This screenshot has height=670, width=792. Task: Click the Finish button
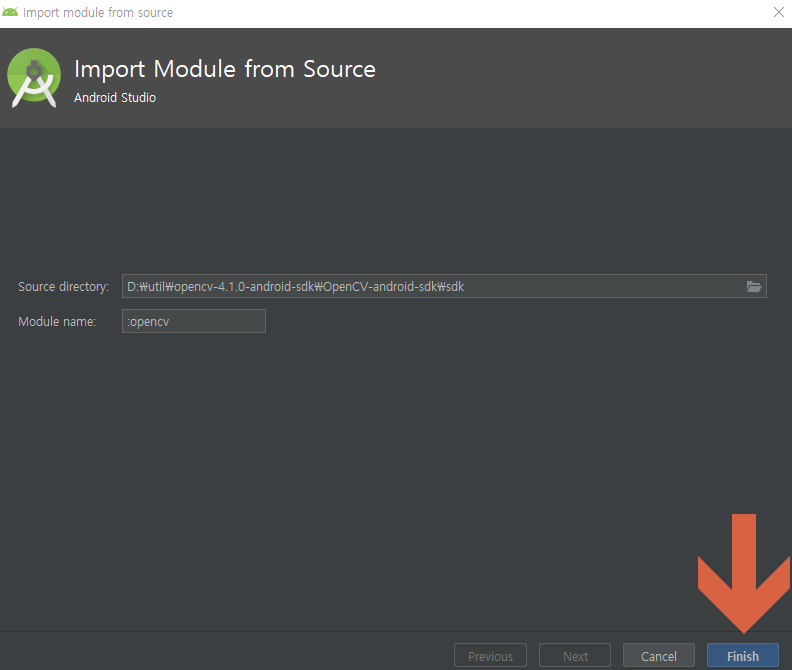point(742,655)
